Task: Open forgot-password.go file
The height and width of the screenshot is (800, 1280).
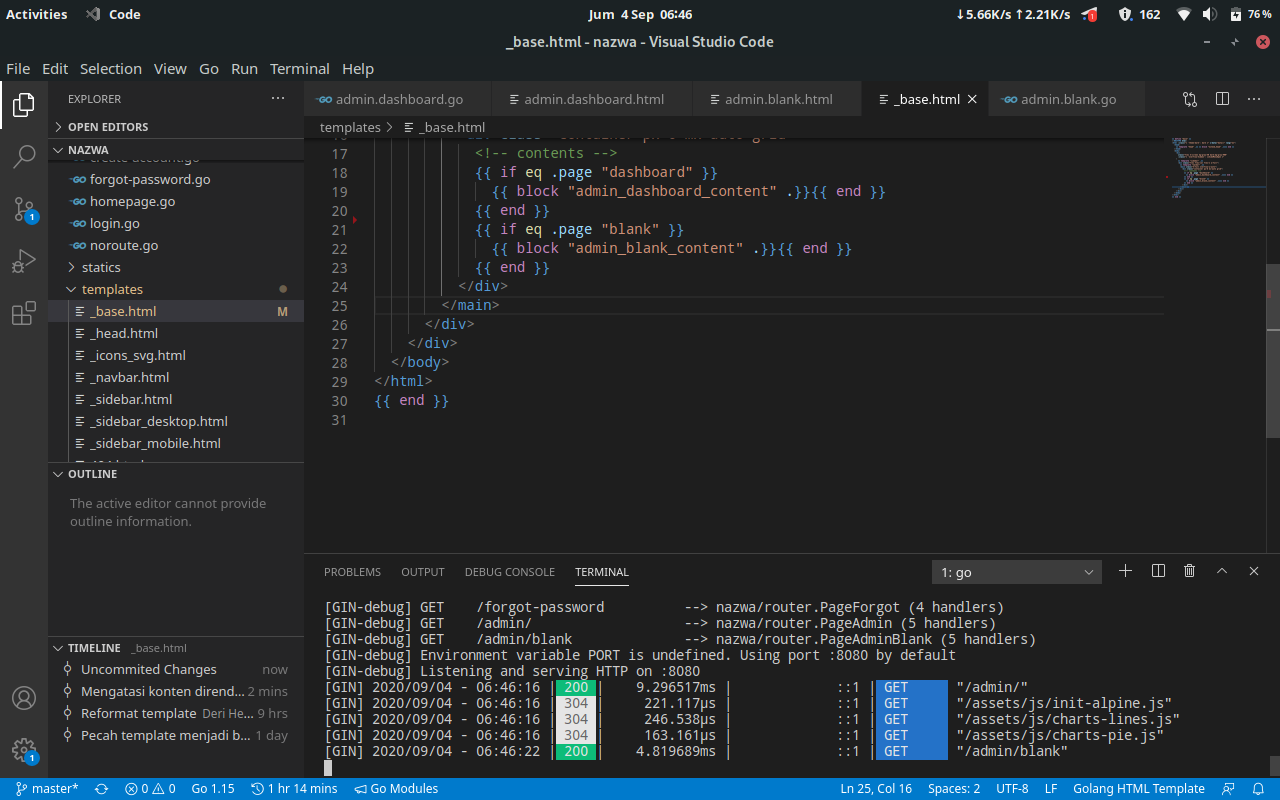Action: [176, 179]
